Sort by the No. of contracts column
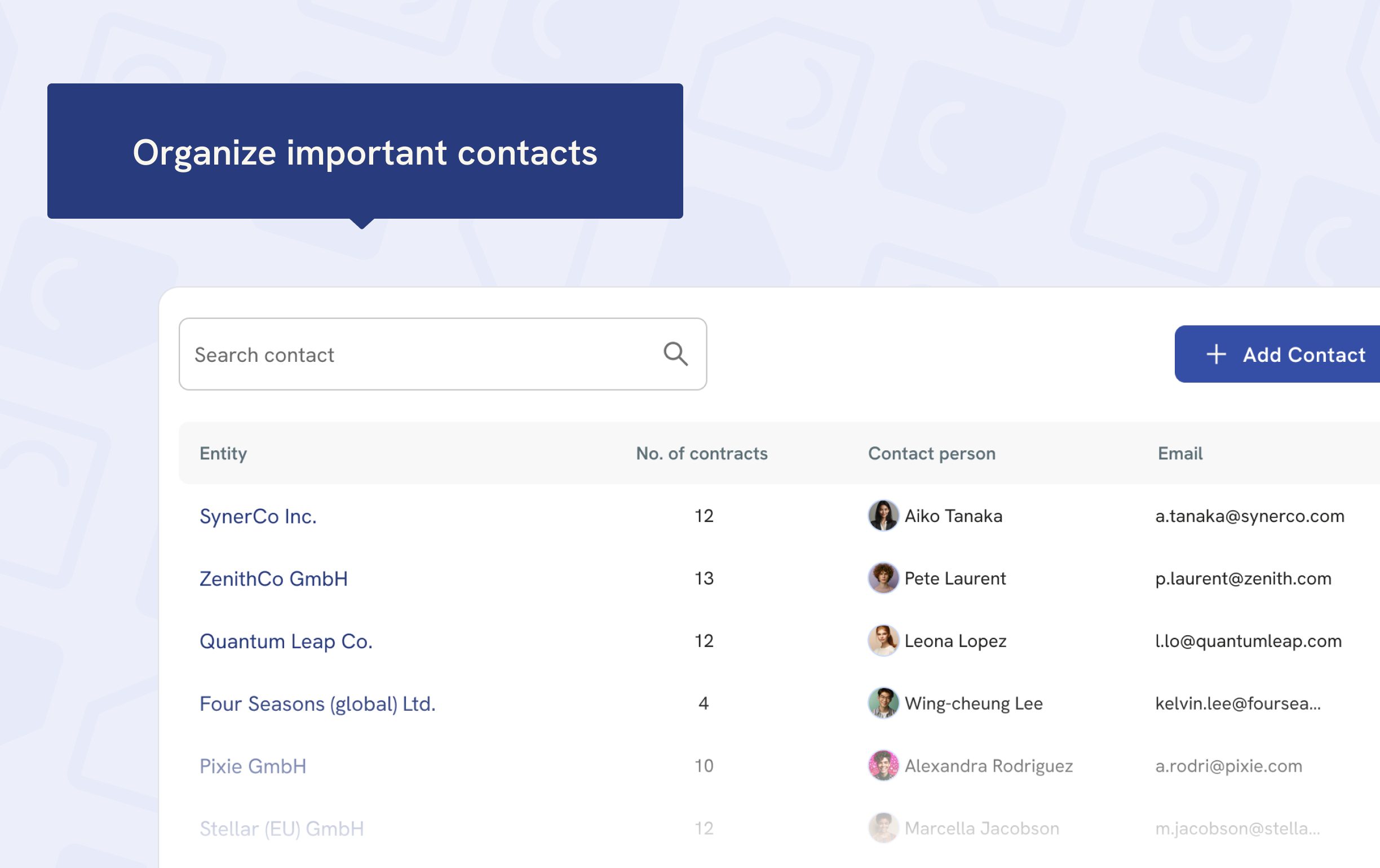 point(702,453)
